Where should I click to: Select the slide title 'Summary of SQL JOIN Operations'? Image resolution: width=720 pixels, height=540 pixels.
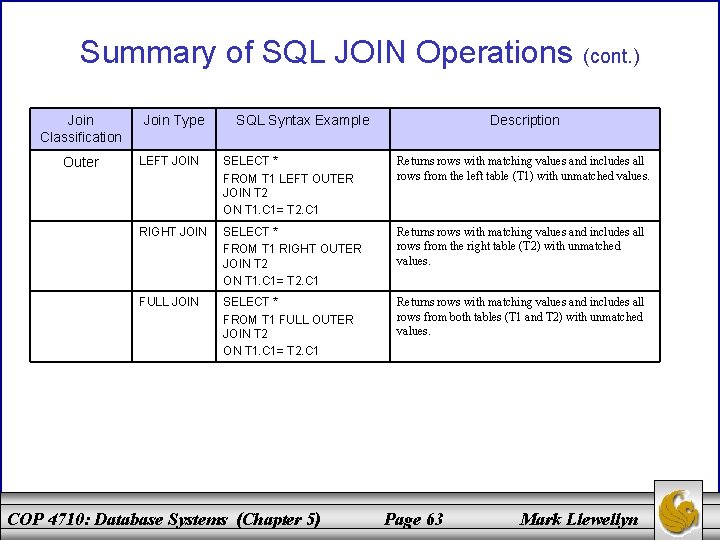[x=326, y=52]
